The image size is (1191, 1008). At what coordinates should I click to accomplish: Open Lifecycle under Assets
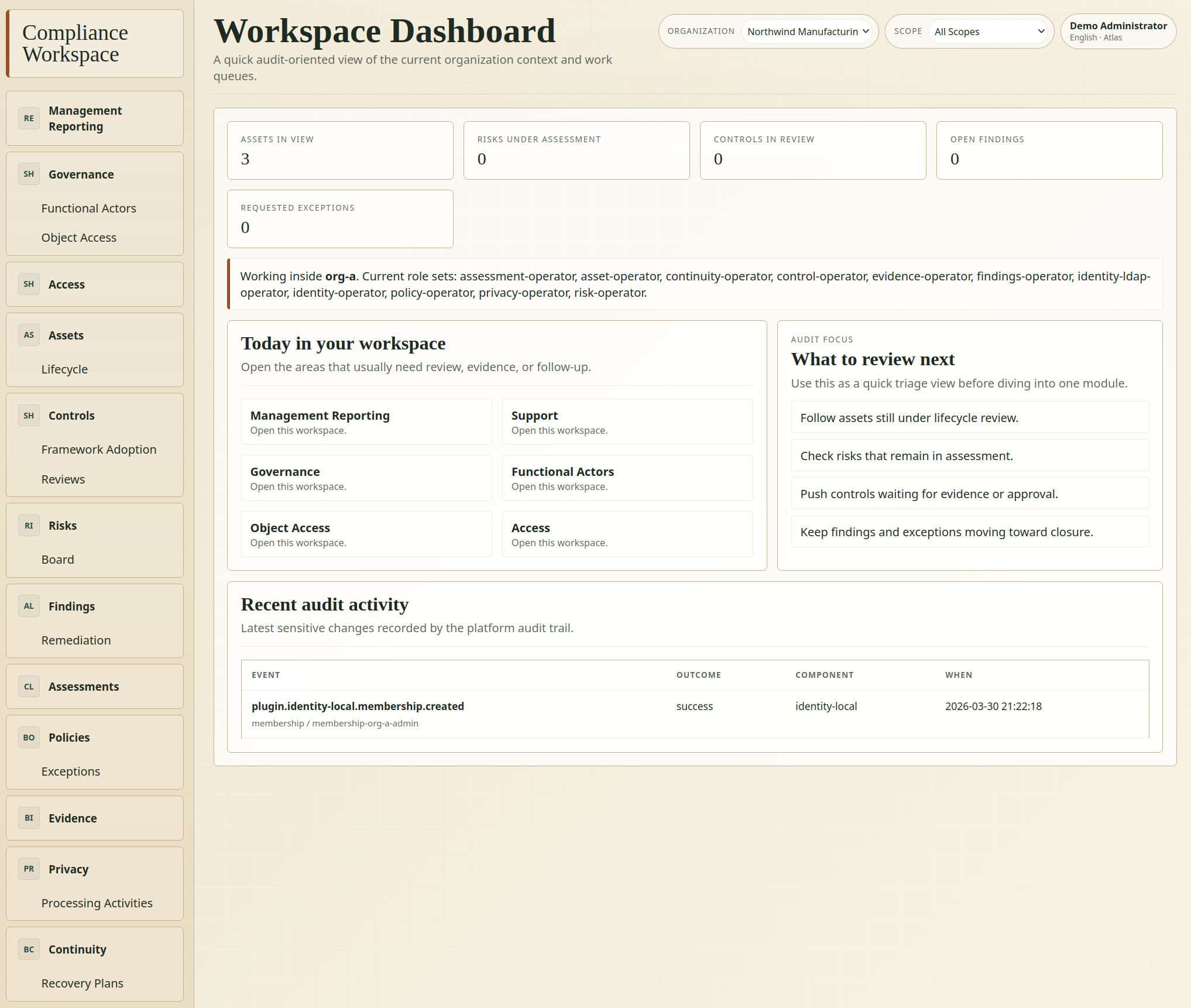click(64, 369)
